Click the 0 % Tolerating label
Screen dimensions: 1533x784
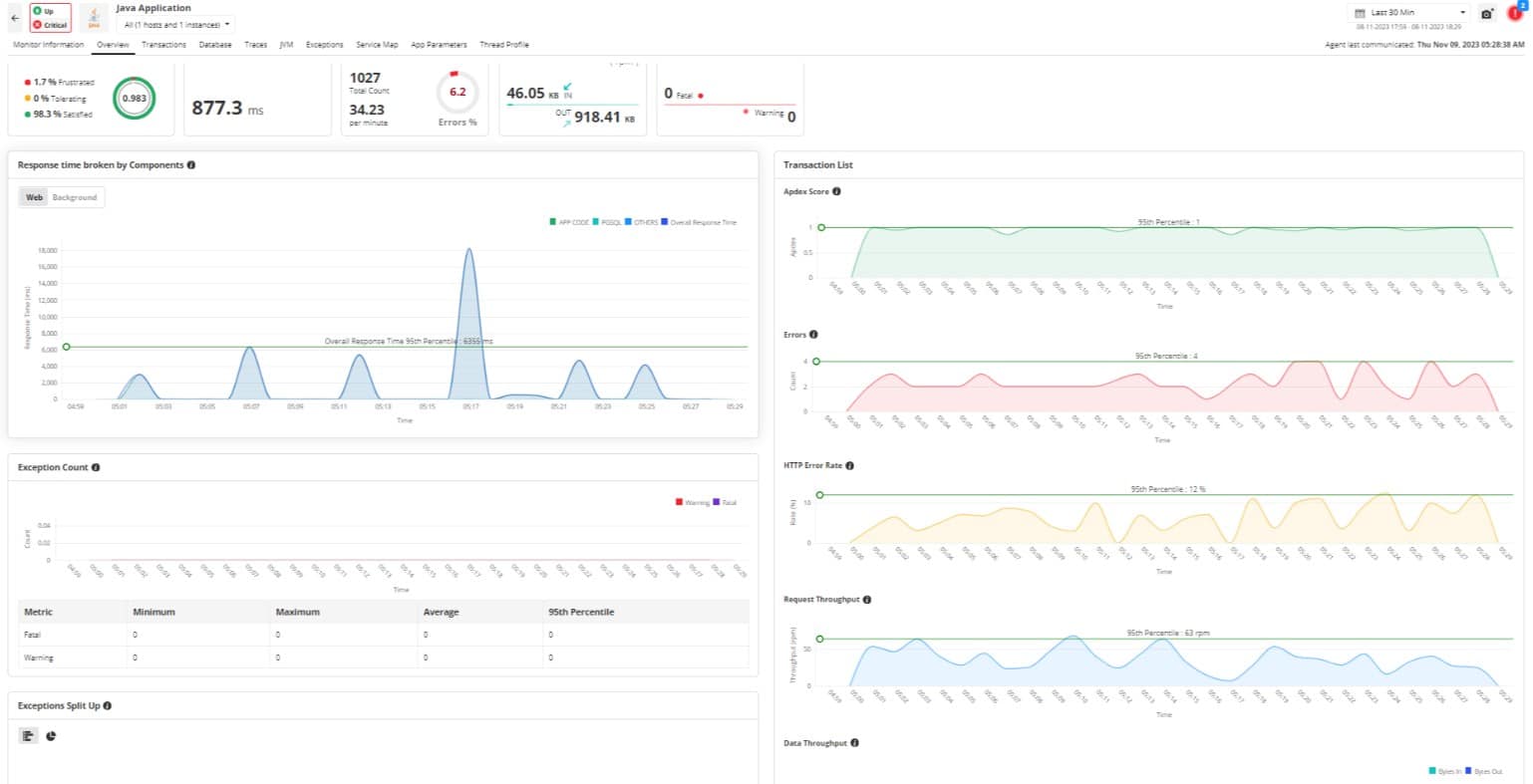(55, 99)
